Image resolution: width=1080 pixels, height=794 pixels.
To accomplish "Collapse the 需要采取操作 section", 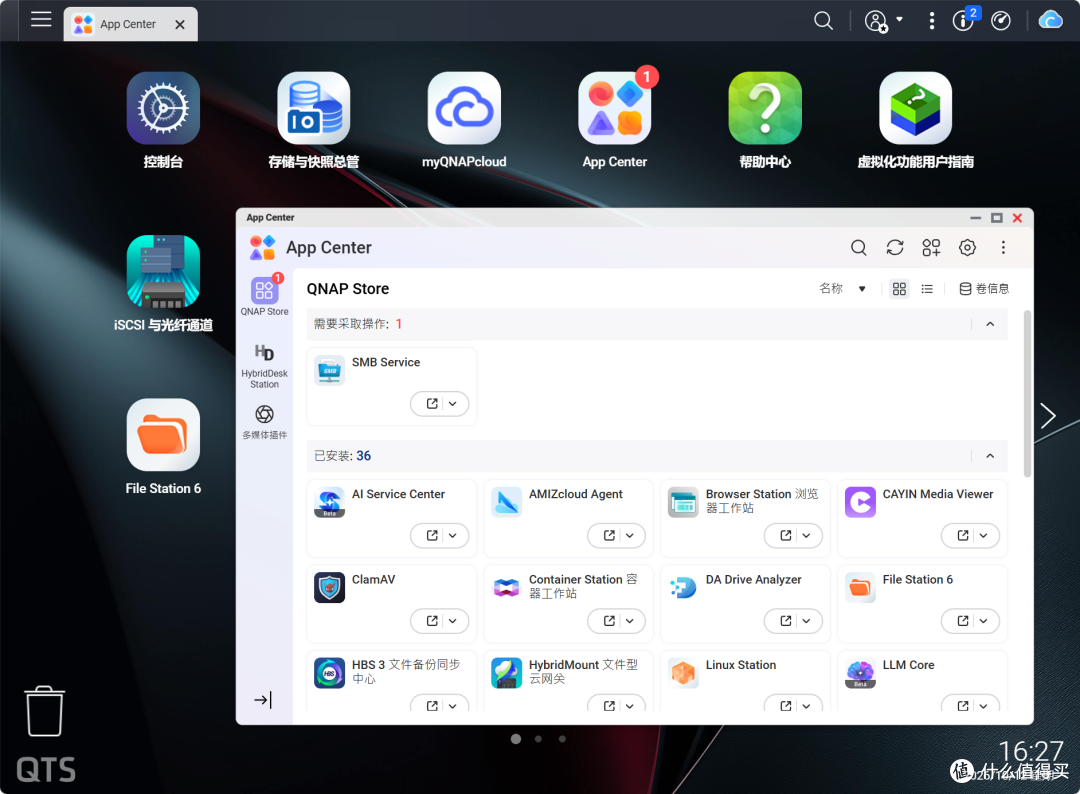I will coord(990,324).
